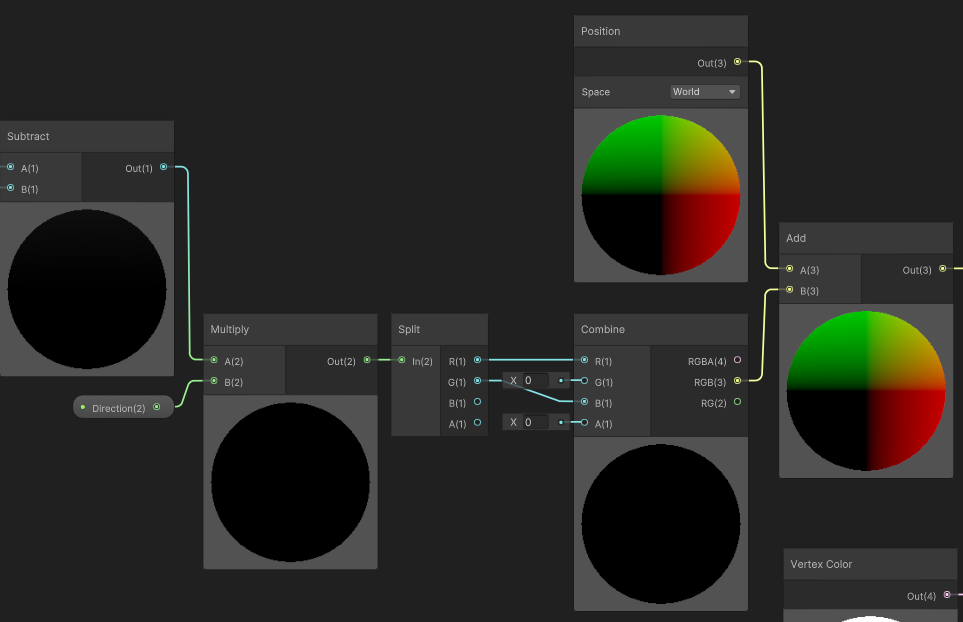
Task: Click the X value field for Combine A(1)
Action: point(536,422)
